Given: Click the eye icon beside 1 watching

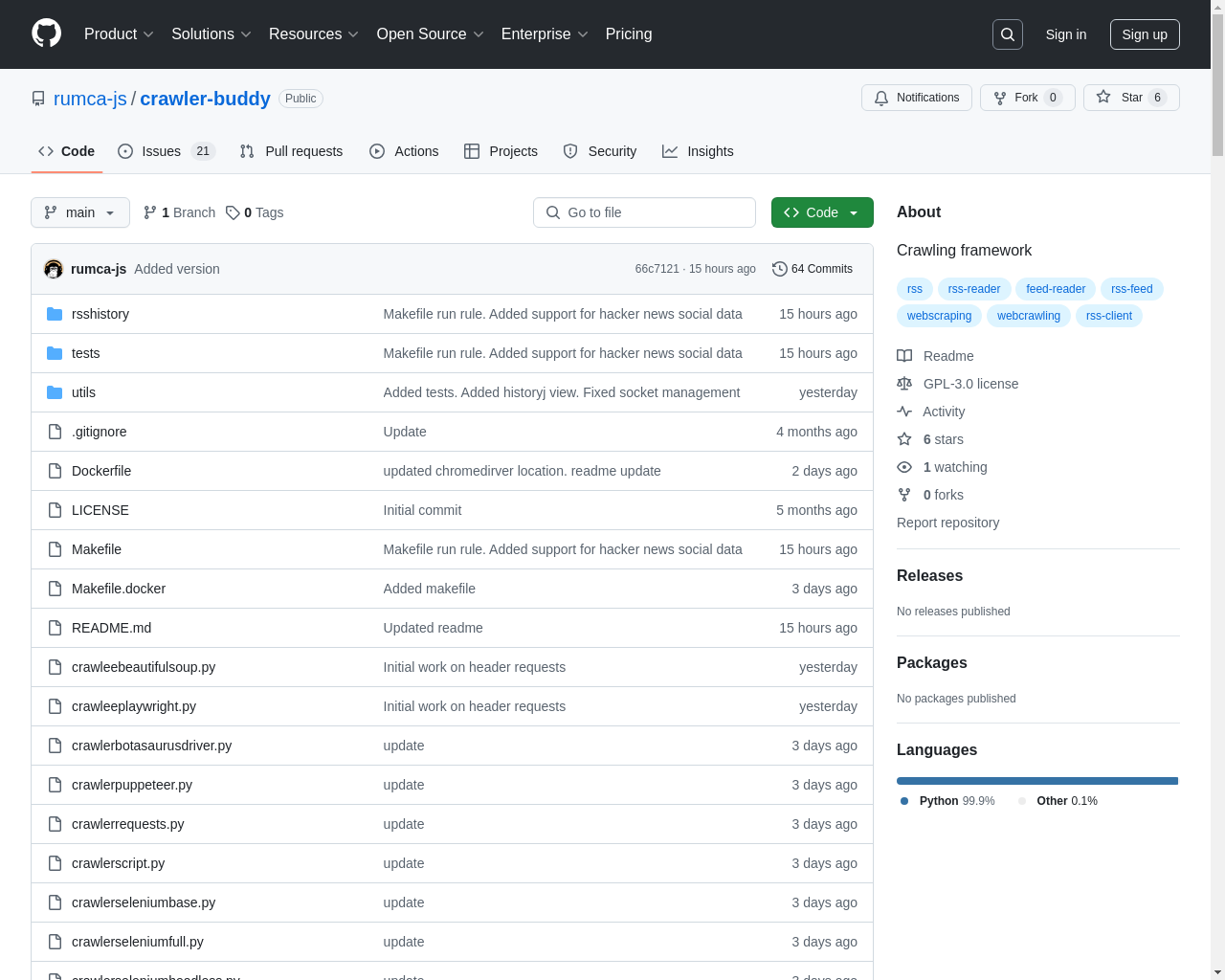Looking at the screenshot, I should pyautogui.click(x=904, y=467).
